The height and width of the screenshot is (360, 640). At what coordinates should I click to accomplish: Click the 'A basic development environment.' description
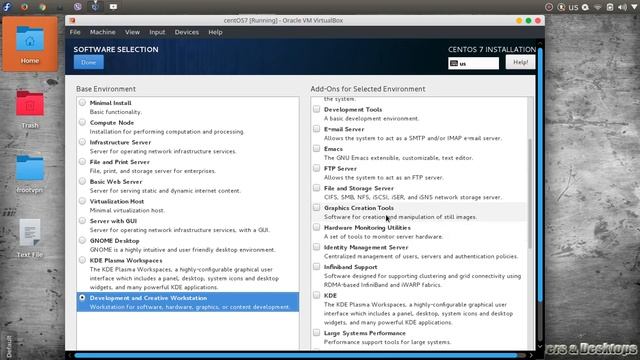pos(371,118)
